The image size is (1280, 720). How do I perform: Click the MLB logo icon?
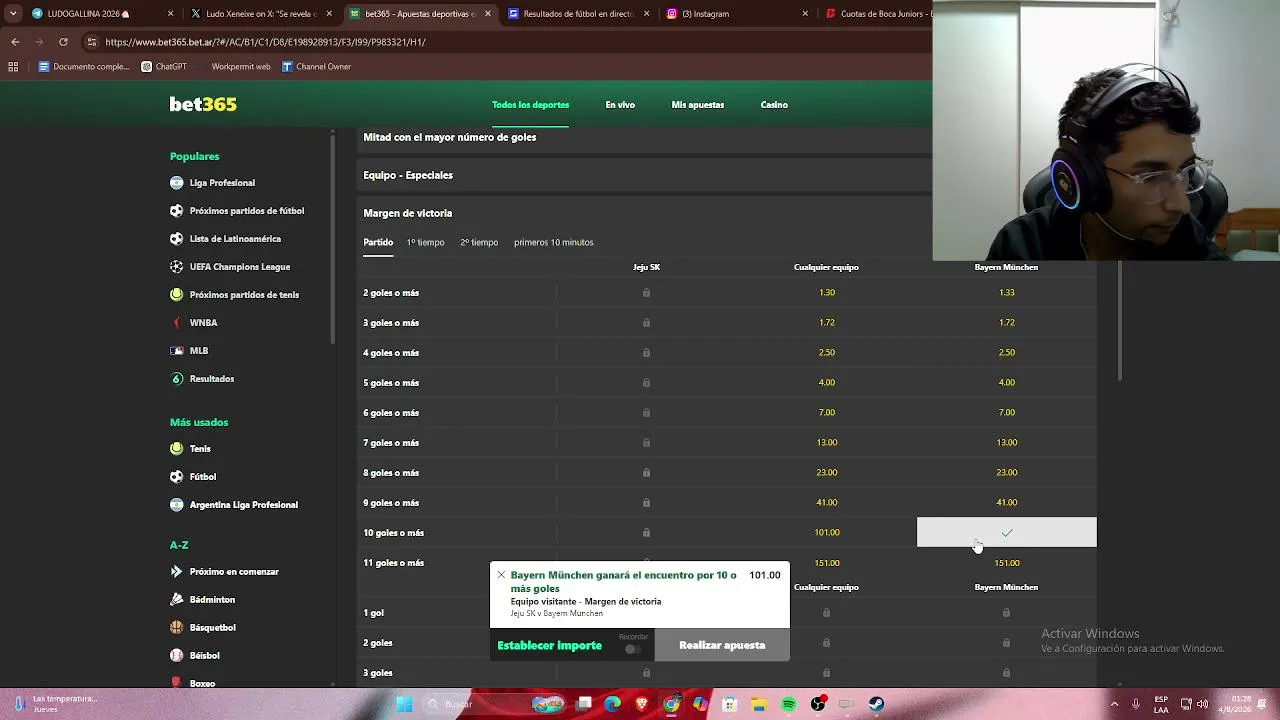[177, 351]
